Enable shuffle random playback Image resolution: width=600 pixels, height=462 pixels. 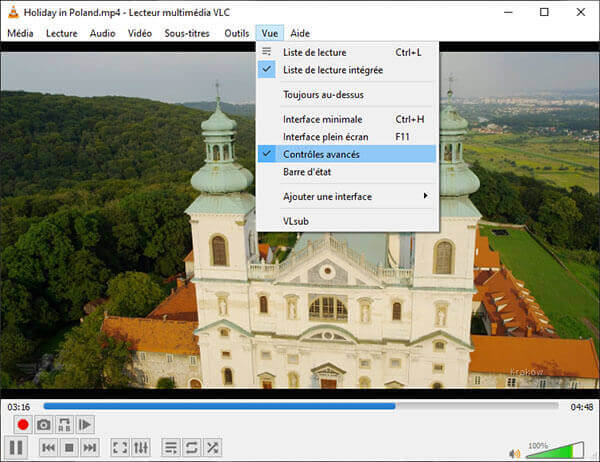click(x=213, y=448)
